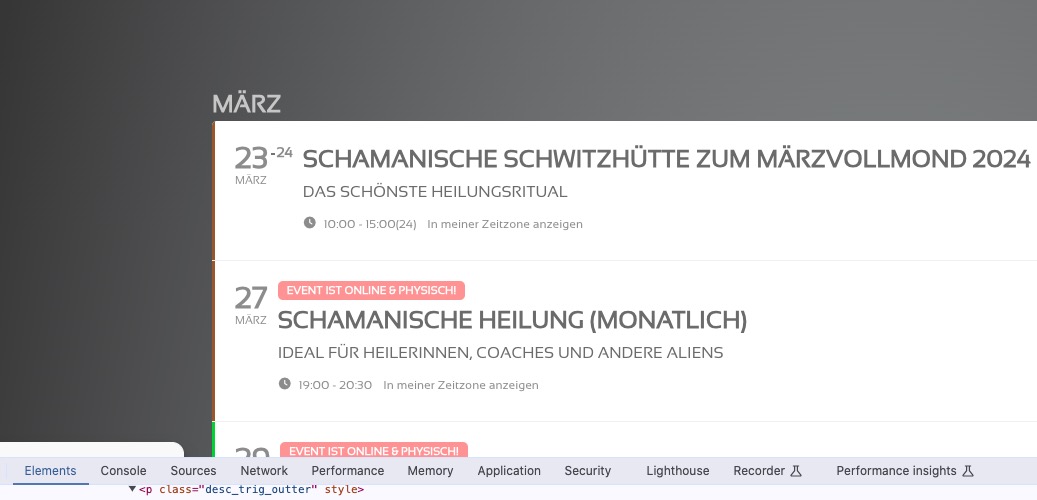
Task: Click the flask icon next to Performance insights
Action: 968,471
